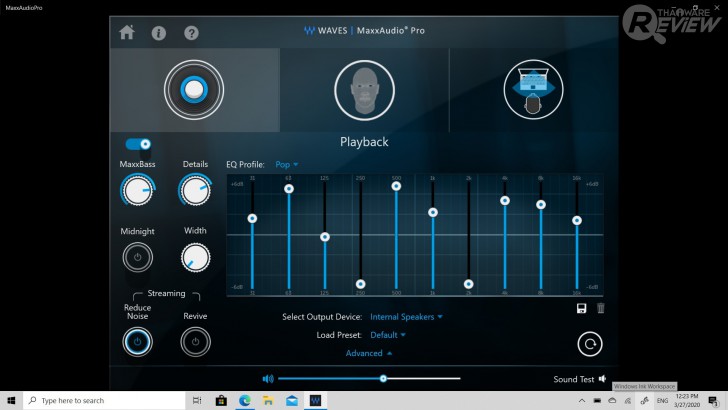Screen dimensions: 728x410
Task: Open the Windows Start menu
Action: 11,400
